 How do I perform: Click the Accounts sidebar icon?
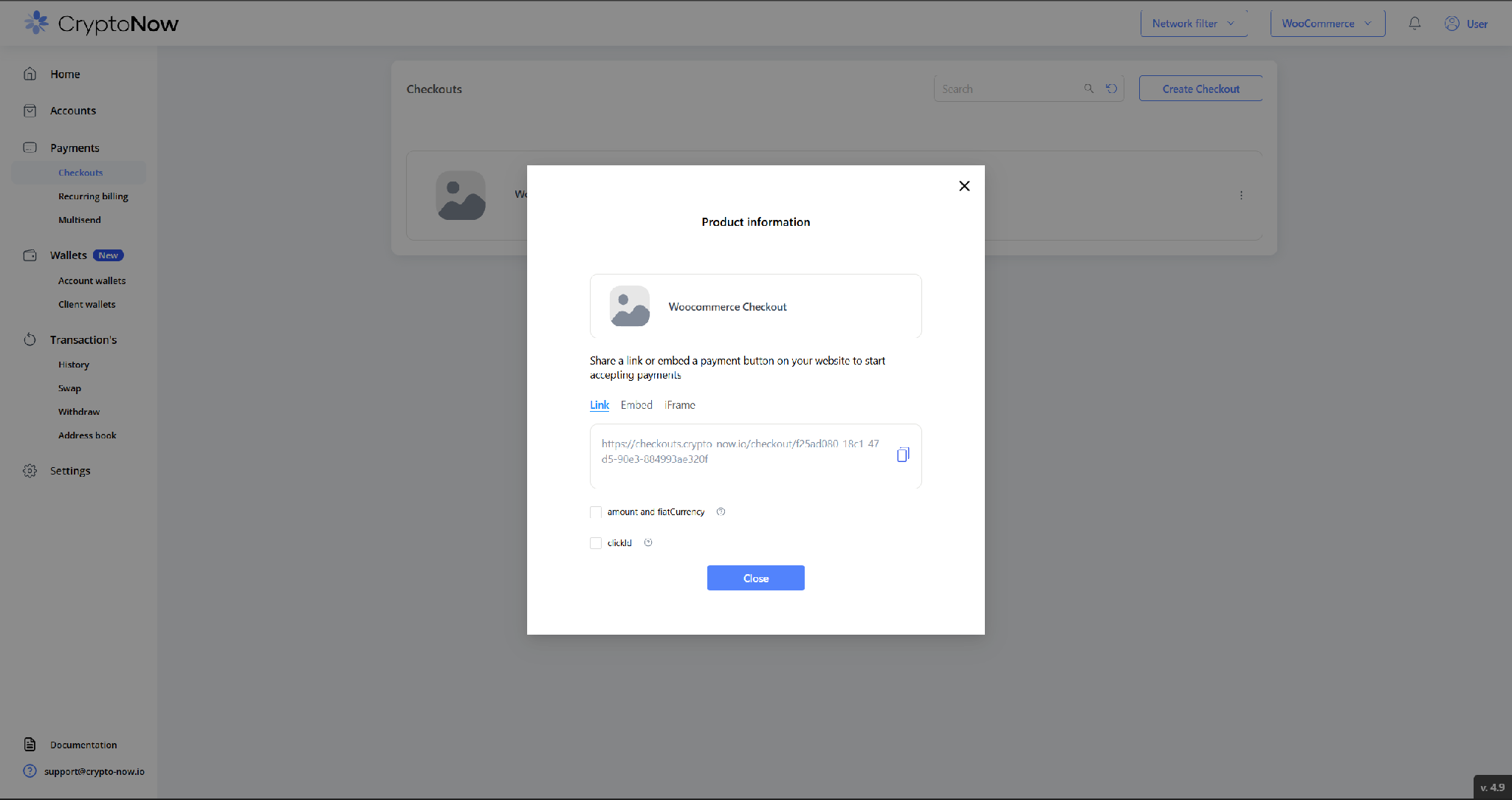click(30, 111)
